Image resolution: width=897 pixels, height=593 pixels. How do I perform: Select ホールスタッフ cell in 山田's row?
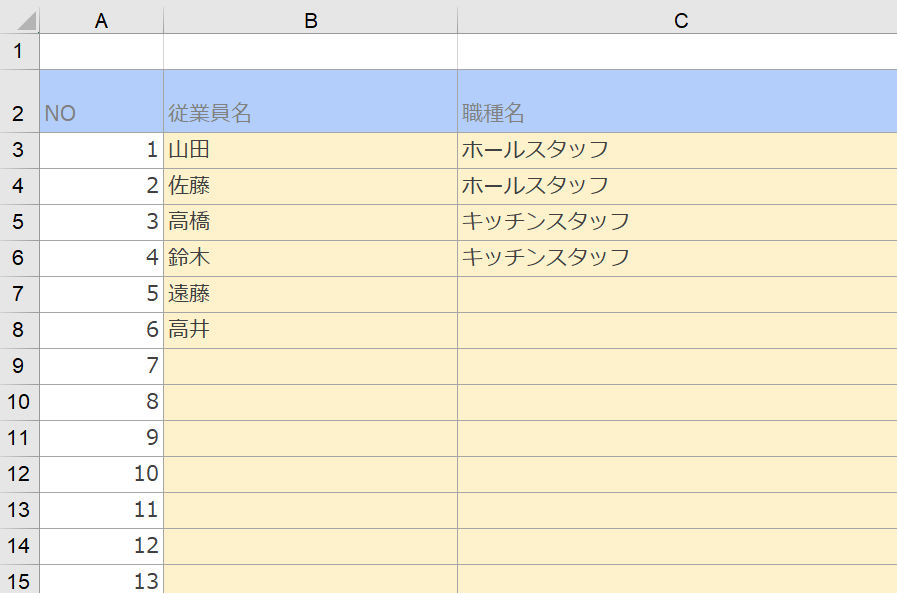(677, 150)
